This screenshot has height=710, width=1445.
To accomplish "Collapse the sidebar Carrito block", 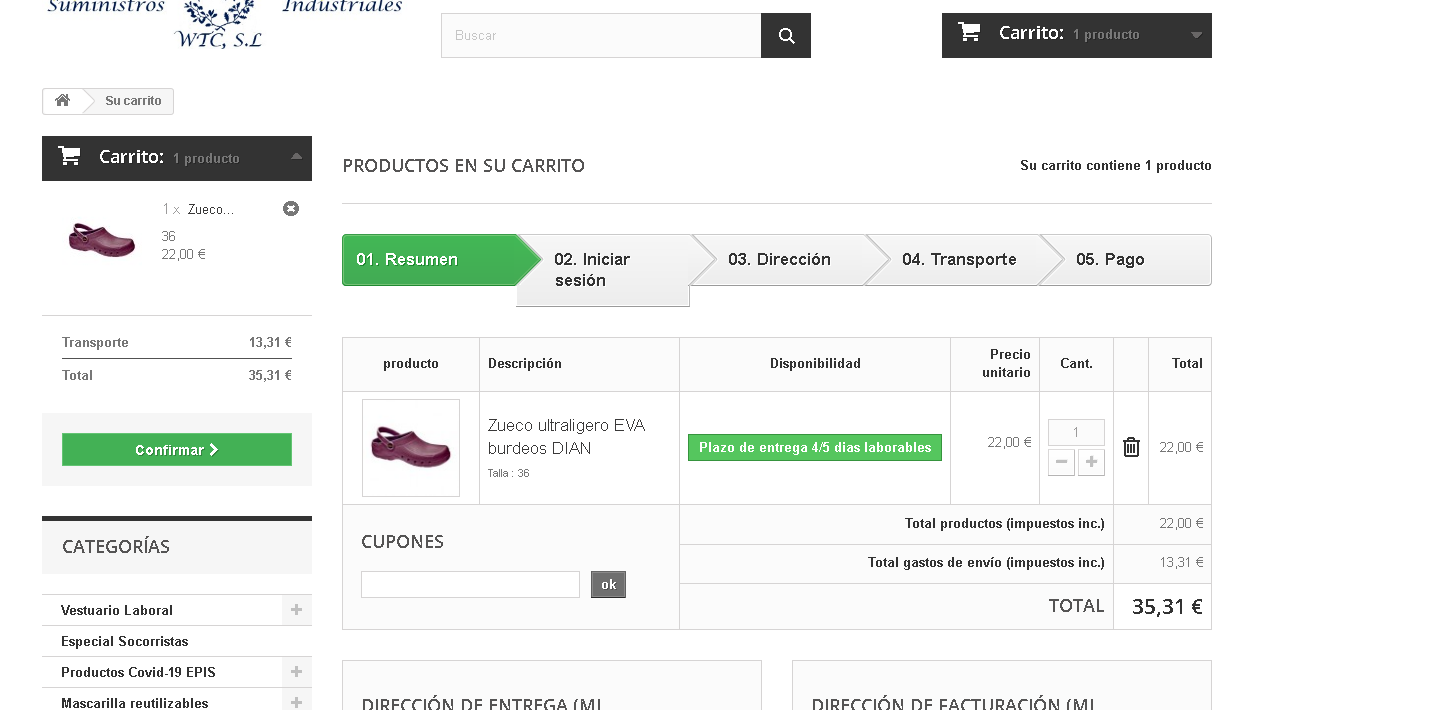I will click(296, 157).
